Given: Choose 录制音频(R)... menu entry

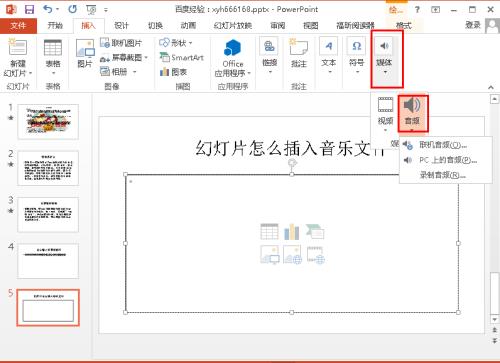Looking at the screenshot, I should pos(446,175).
